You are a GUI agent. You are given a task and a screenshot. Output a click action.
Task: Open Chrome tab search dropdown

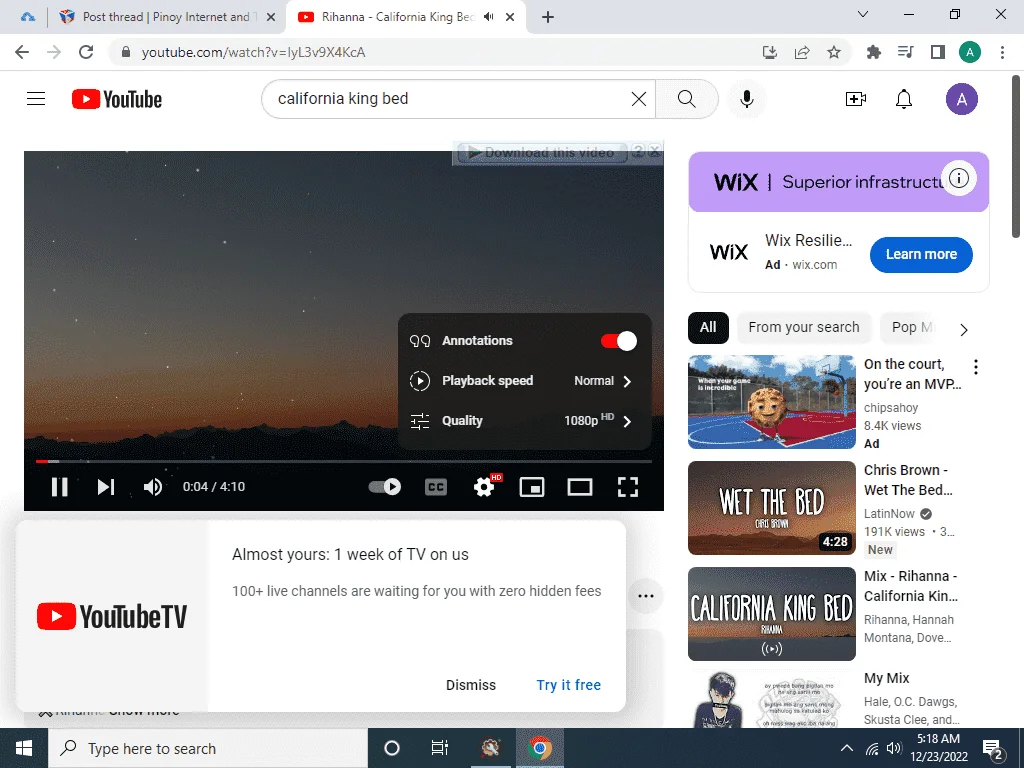coord(863,14)
